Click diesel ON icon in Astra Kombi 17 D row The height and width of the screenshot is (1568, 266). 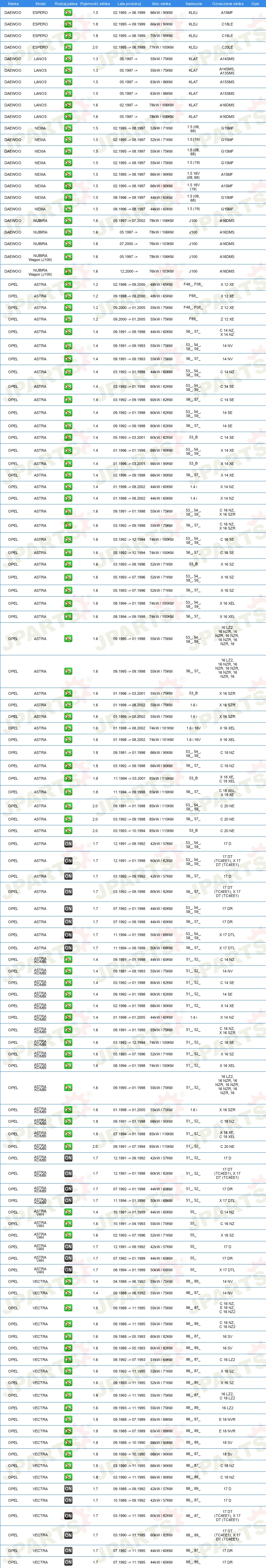(68, 1158)
